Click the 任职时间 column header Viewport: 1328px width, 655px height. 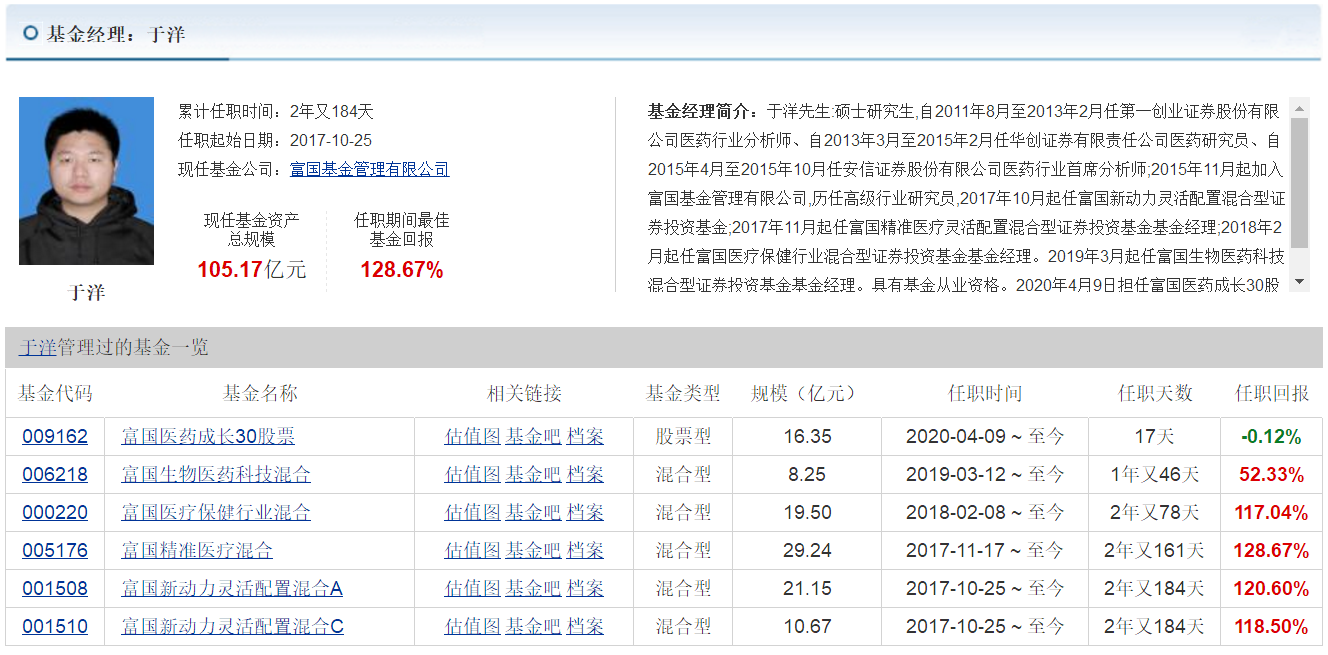click(x=985, y=394)
